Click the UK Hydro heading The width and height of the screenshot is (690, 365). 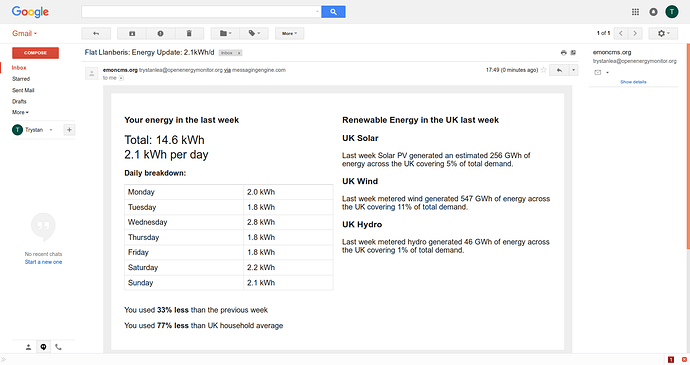(x=362, y=225)
